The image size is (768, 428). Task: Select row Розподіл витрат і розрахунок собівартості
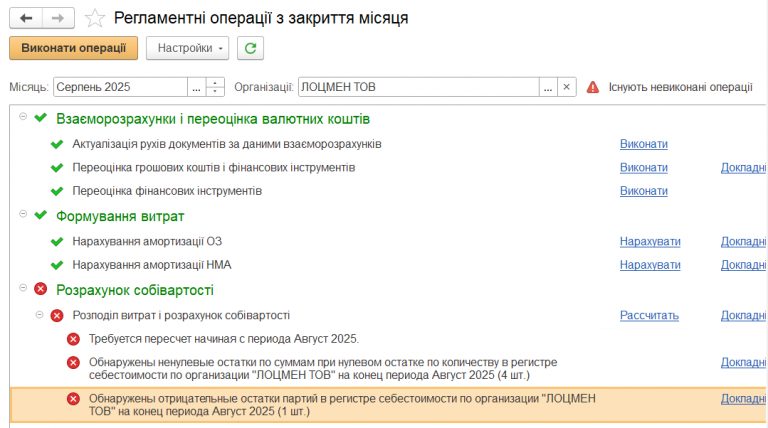tap(181, 315)
